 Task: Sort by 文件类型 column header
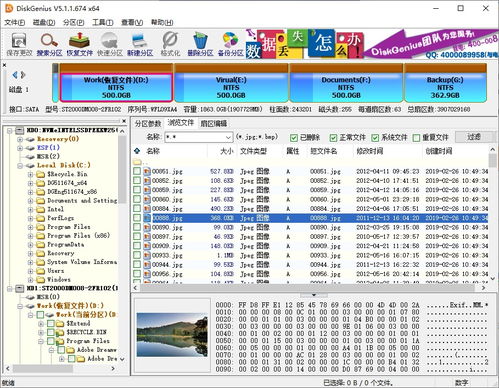pos(253,151)
